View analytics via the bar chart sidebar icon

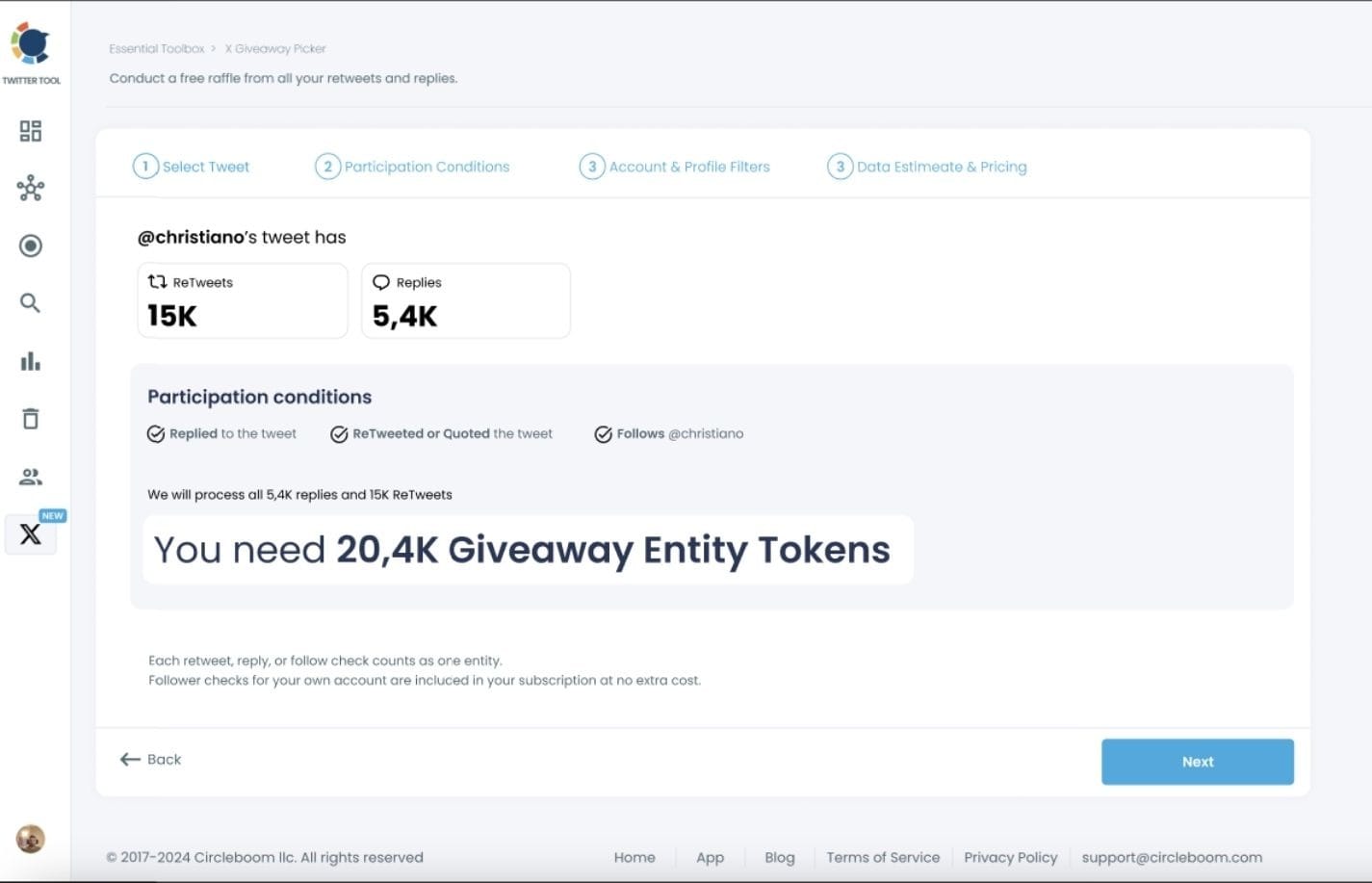coord(30,361)
